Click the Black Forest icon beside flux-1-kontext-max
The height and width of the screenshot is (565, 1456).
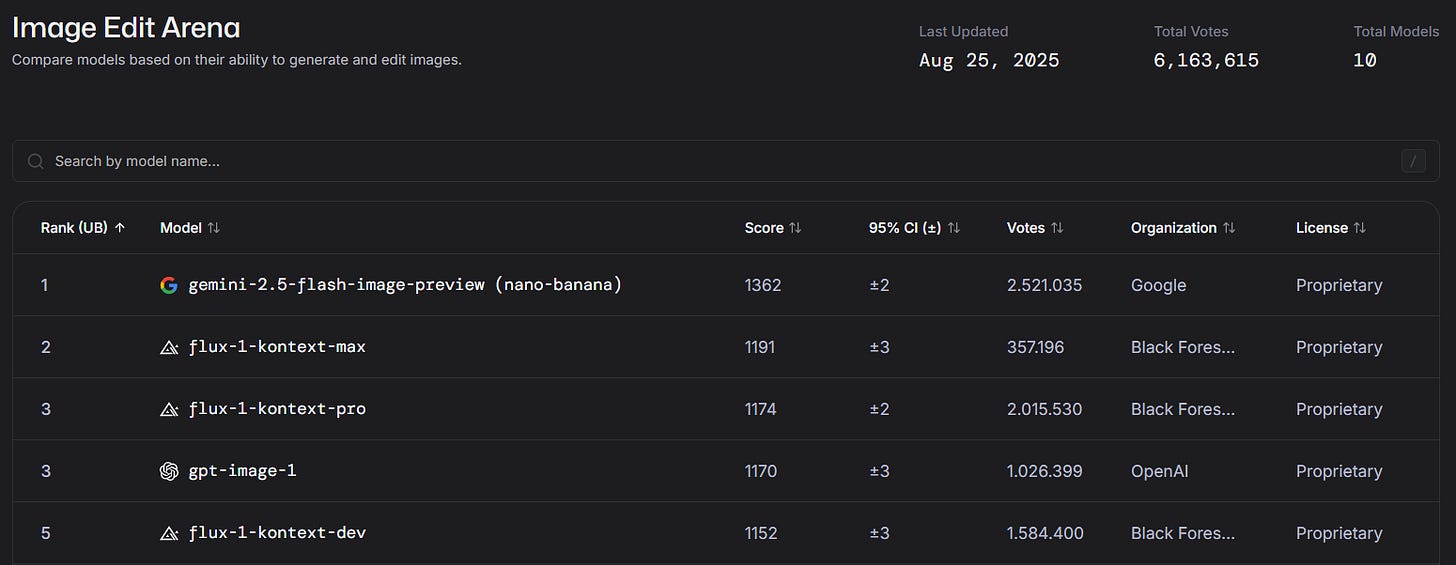169,347
